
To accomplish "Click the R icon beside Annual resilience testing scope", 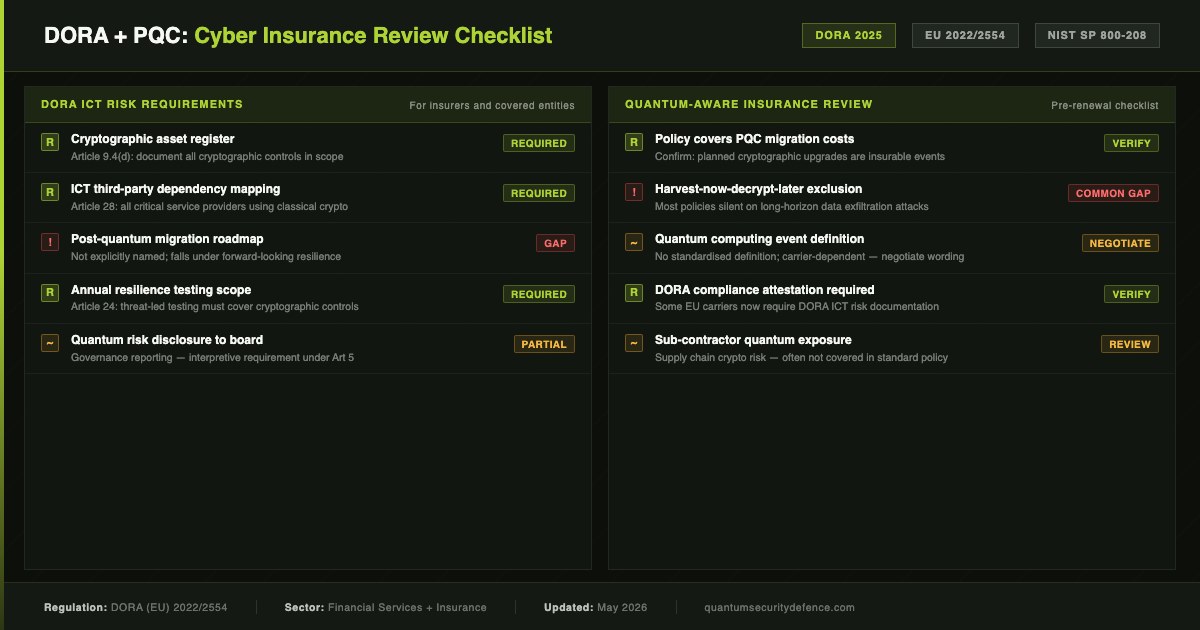I will 50,293.
